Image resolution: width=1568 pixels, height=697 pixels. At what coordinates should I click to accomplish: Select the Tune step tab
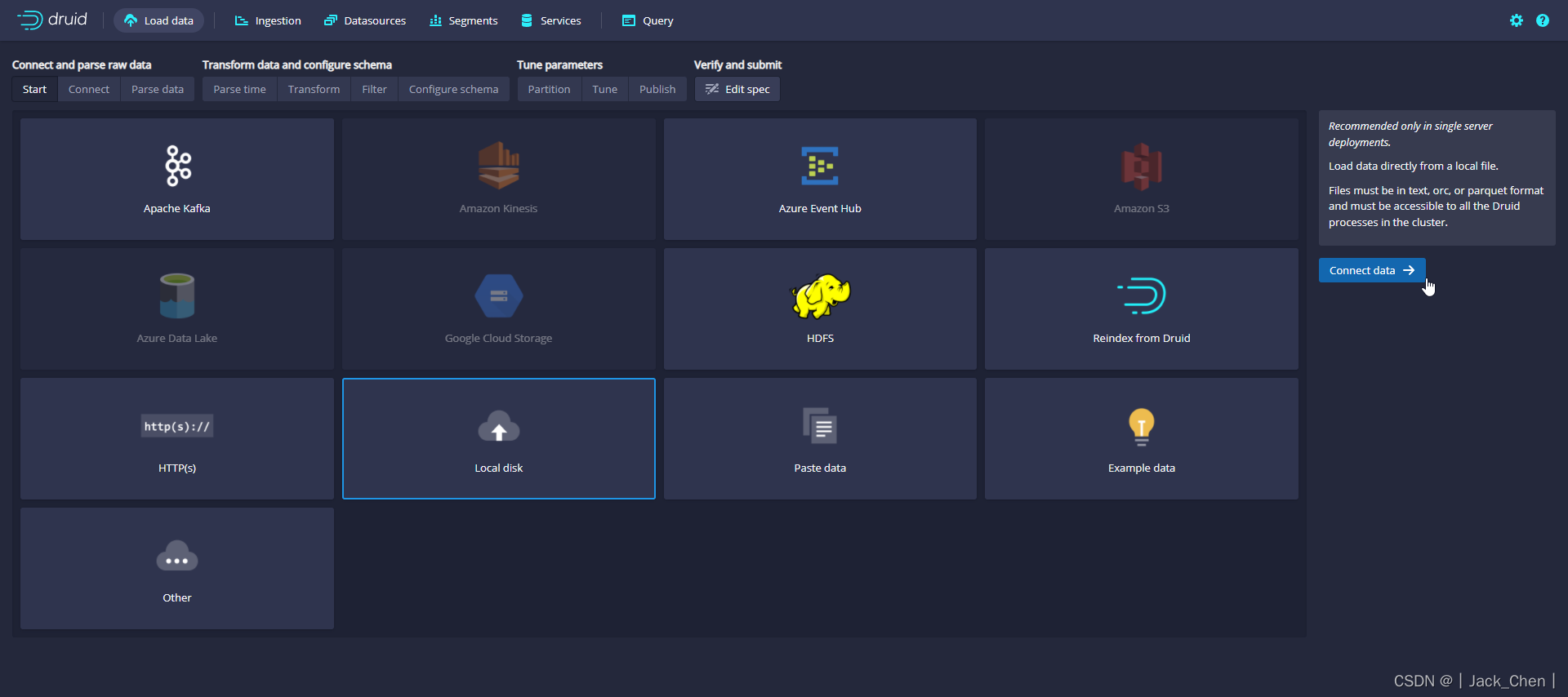pos(604,89)
